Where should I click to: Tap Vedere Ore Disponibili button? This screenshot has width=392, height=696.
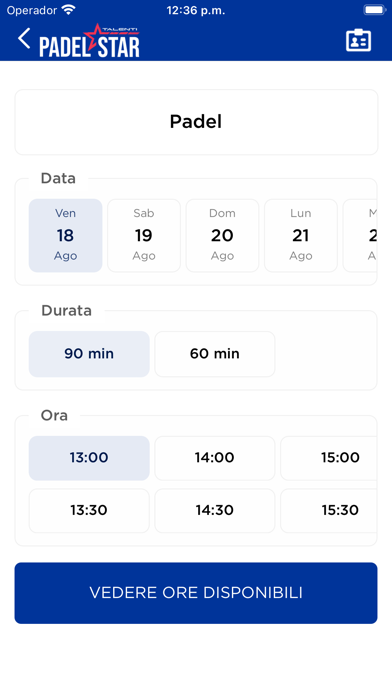tap(196, 593)
